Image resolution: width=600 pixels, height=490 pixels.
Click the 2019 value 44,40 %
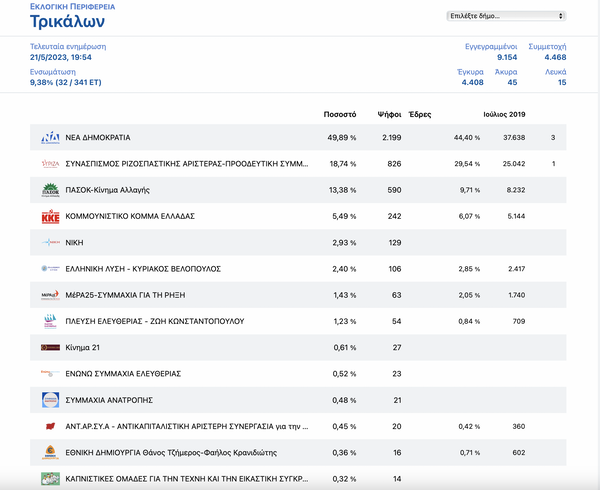(467, 137)
